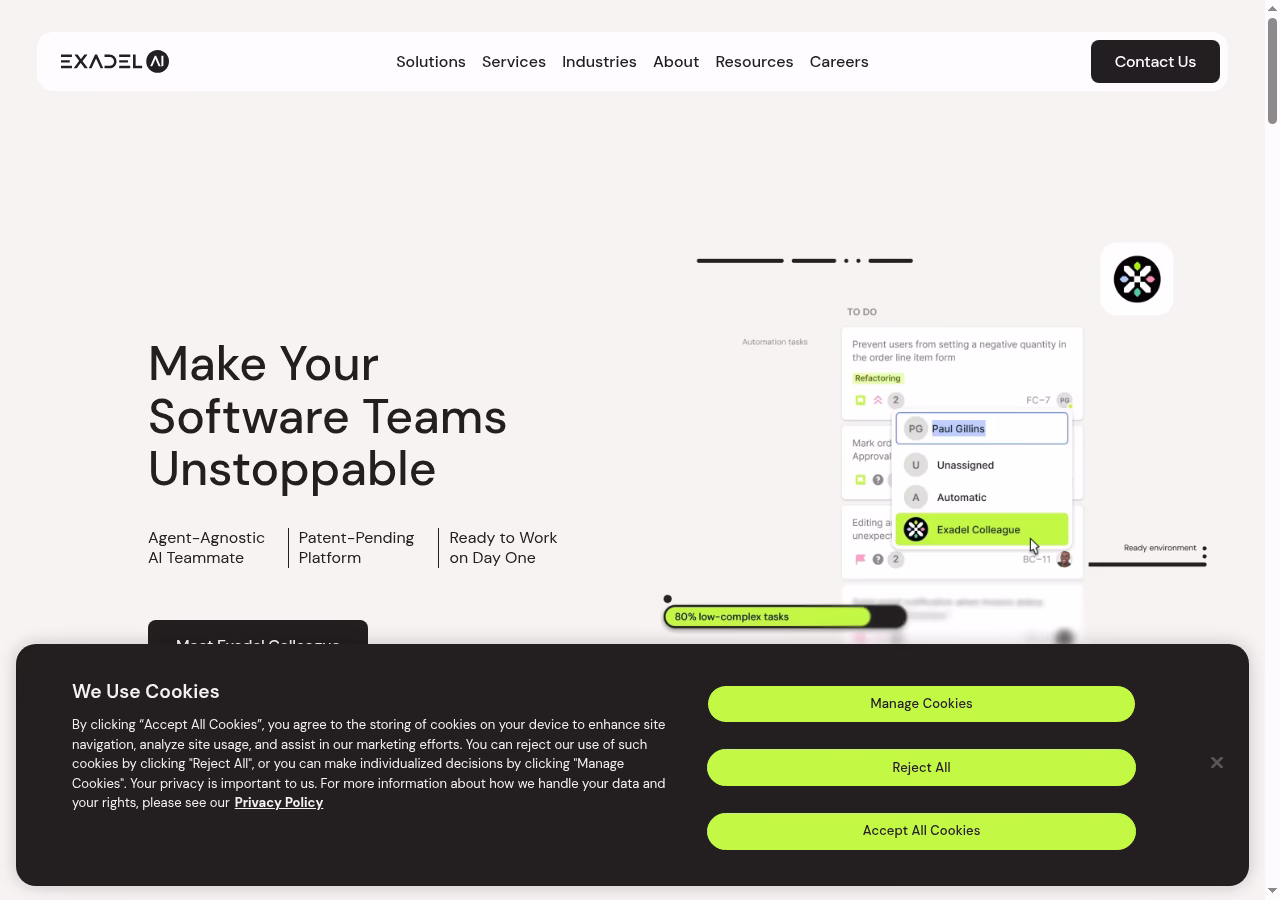Open the Privacy Policy link

(278, 802)
